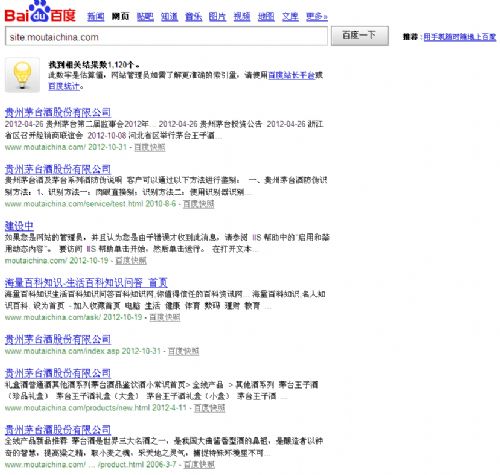Open the 视频 video tab
The height and width of the screenshot is (475, 500).
[242, 16]
